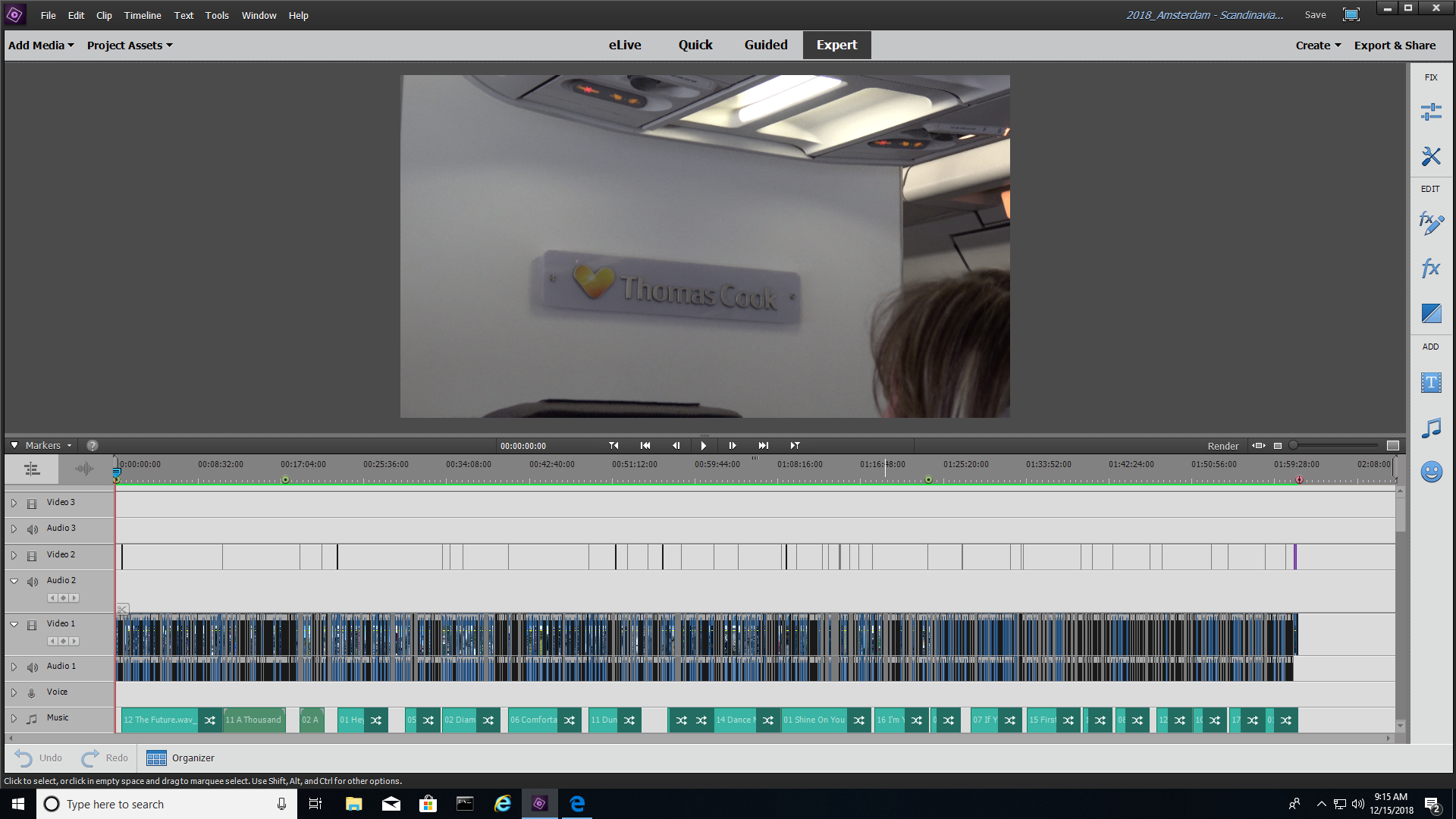This screenshot has width=1456, height=819.
Task: Mute the Audio 1 track speaker
Action: (x=32, y=667)
